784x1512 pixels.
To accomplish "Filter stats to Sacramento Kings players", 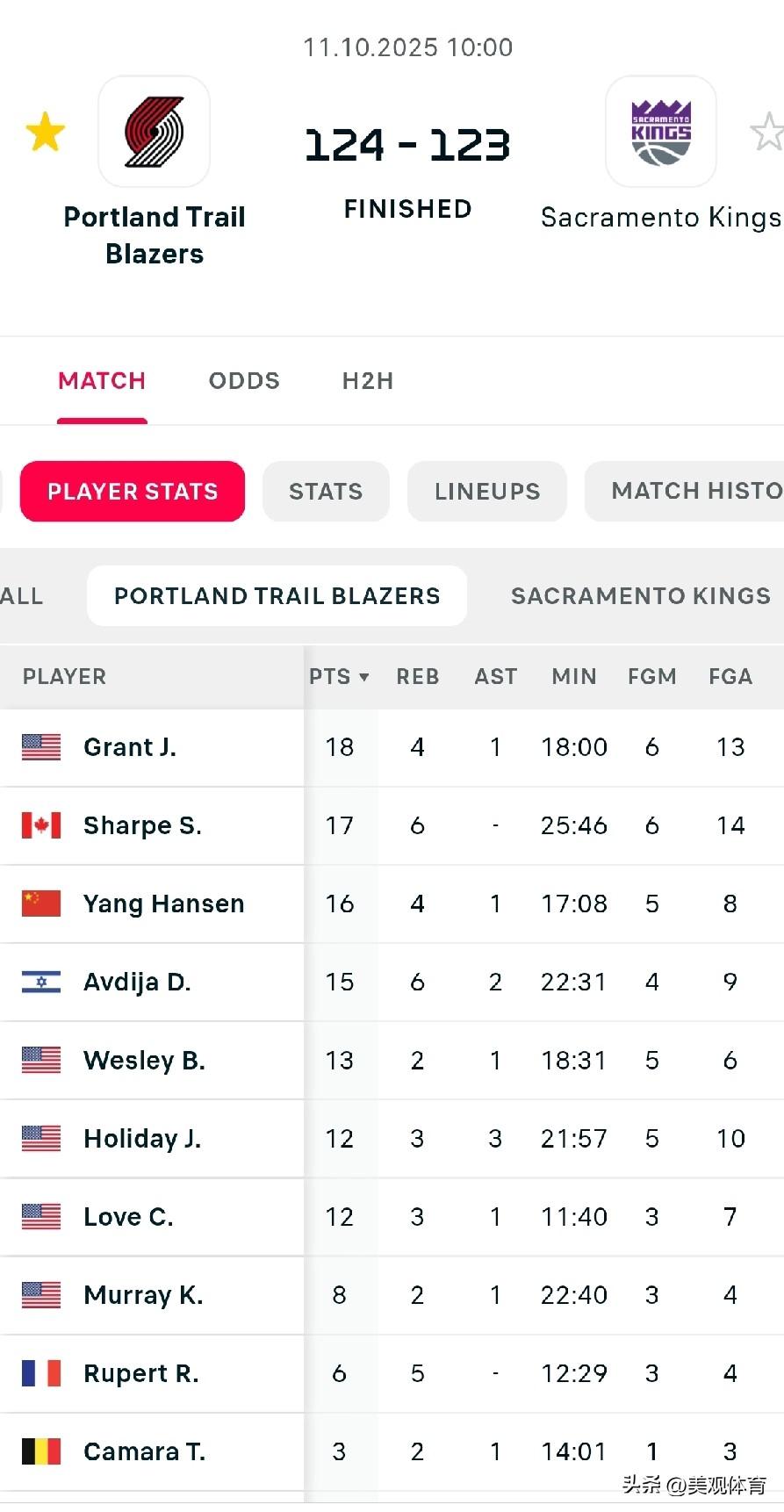I will [x=640, y=596].
